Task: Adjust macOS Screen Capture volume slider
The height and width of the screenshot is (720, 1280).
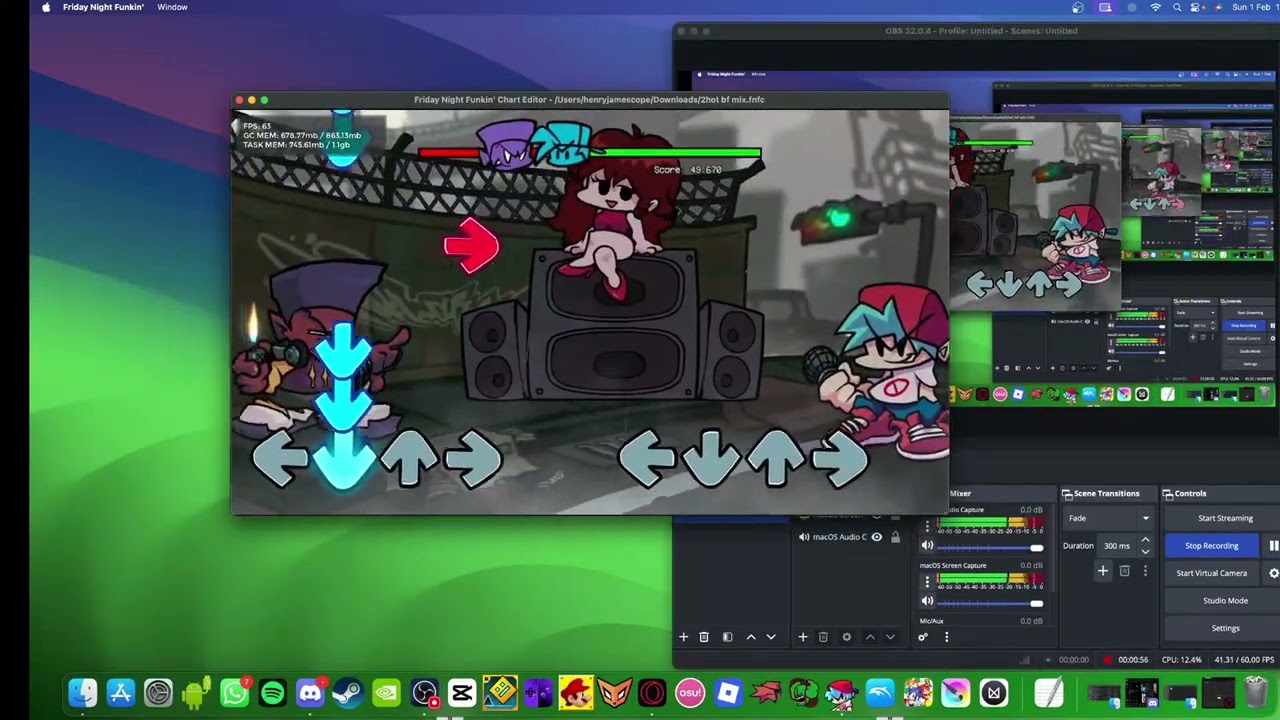Action: pyautogui.click(x=991, y=603)
